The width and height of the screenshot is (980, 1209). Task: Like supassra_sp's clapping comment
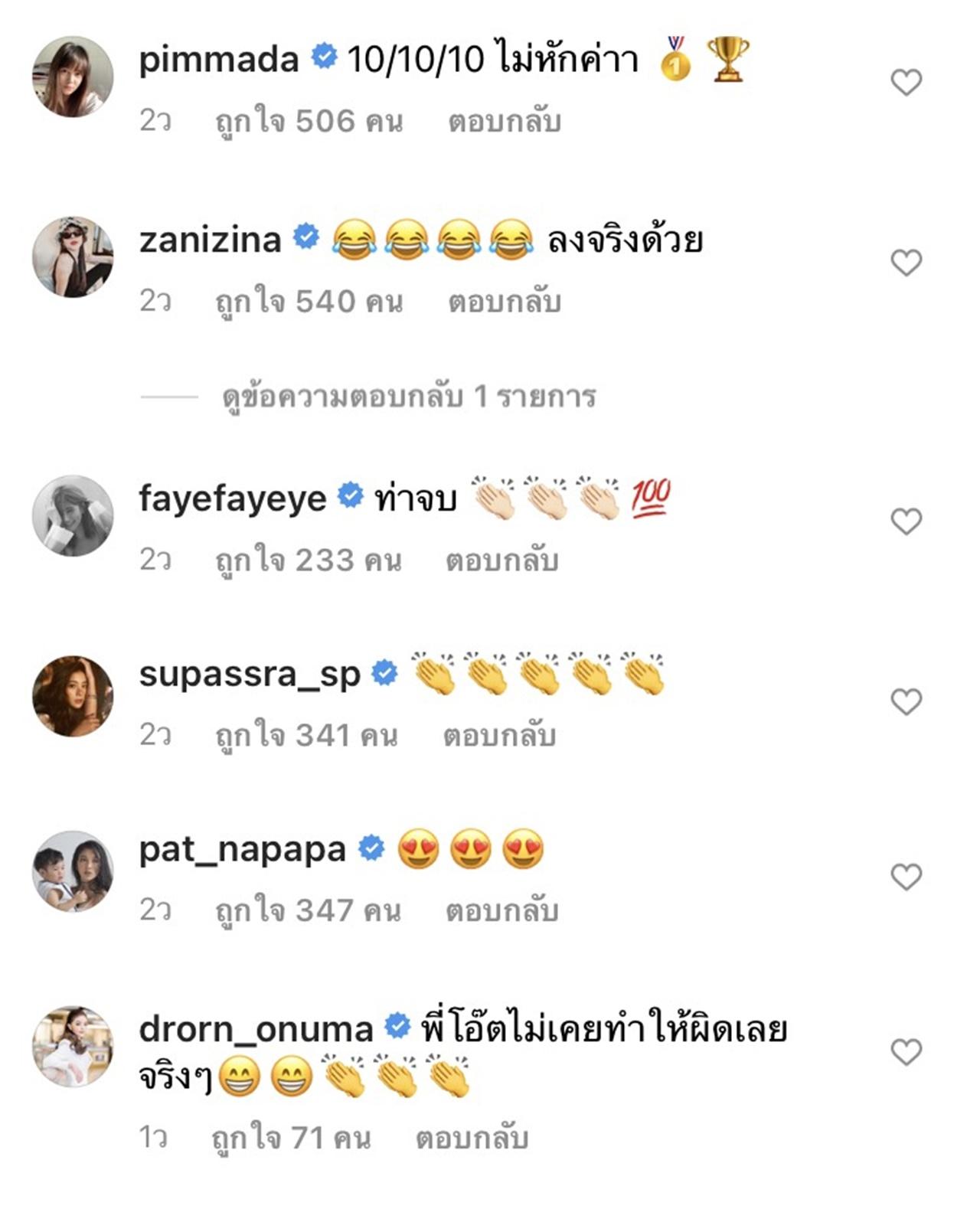pos(906,701)
